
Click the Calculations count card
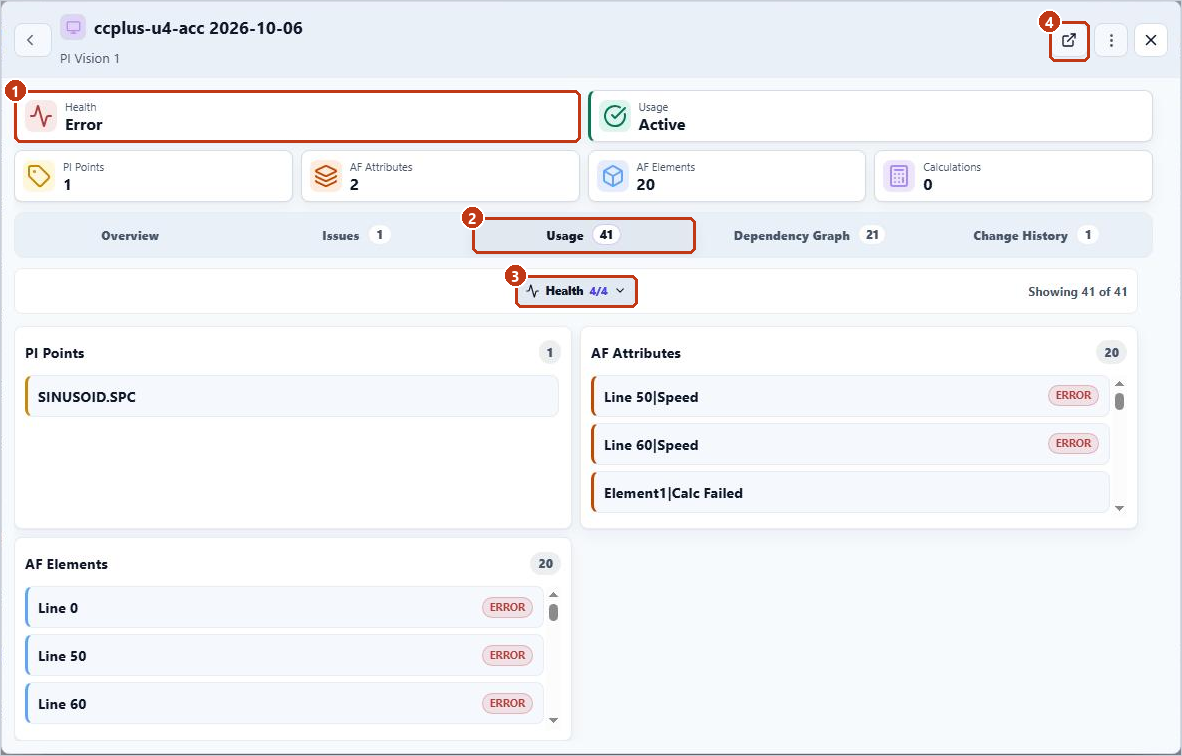pyautogui.click(x=1013, y=176)
